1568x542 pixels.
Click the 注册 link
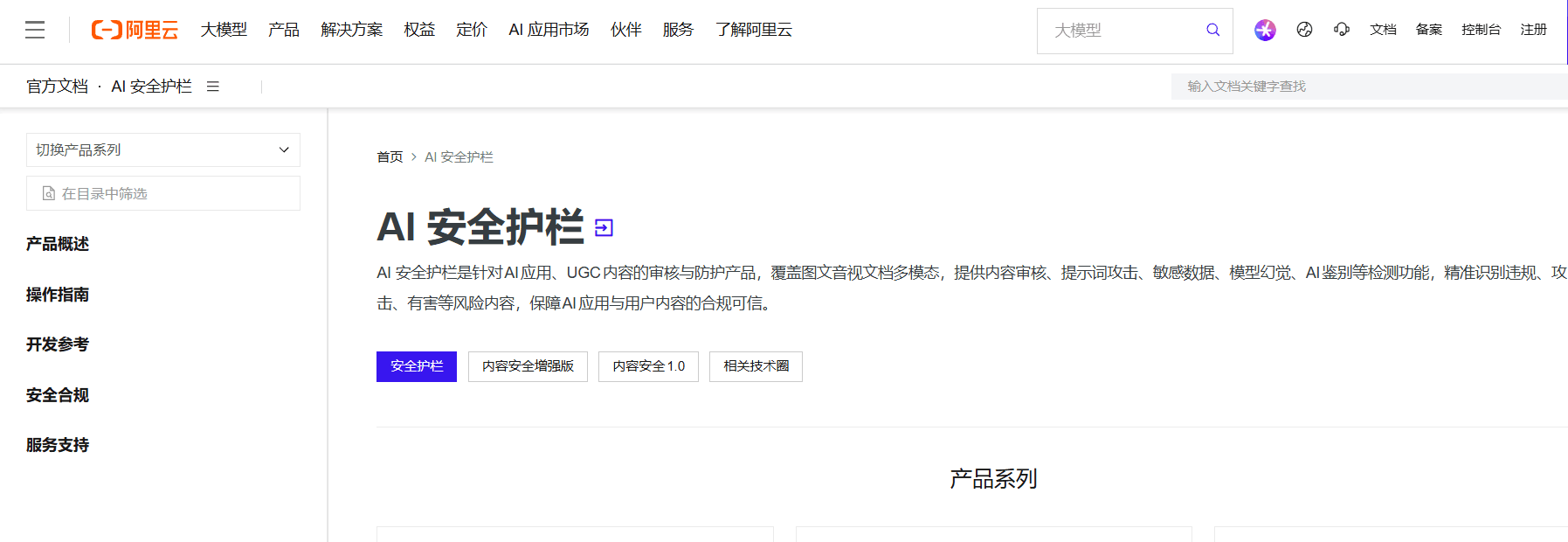click(x=1534, y=30)
